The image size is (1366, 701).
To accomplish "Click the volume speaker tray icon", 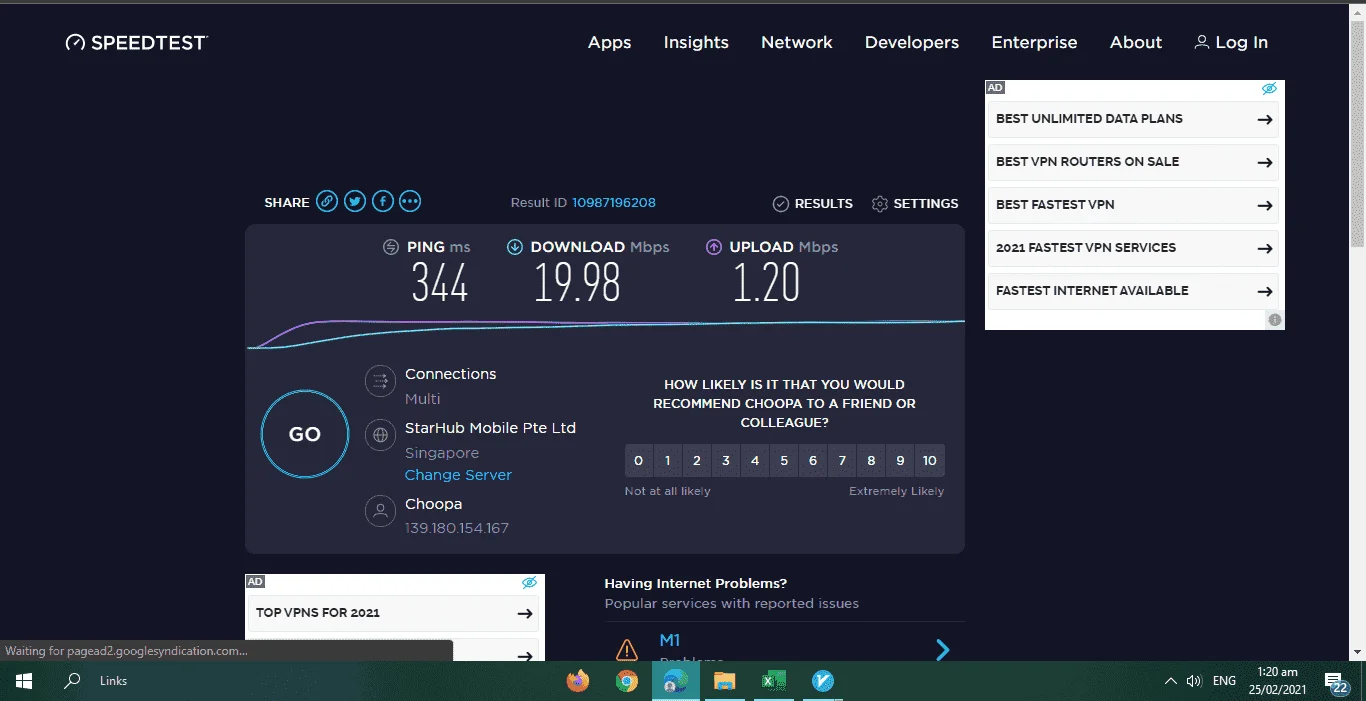I will pyautogui.click(x=1193, y=681).
